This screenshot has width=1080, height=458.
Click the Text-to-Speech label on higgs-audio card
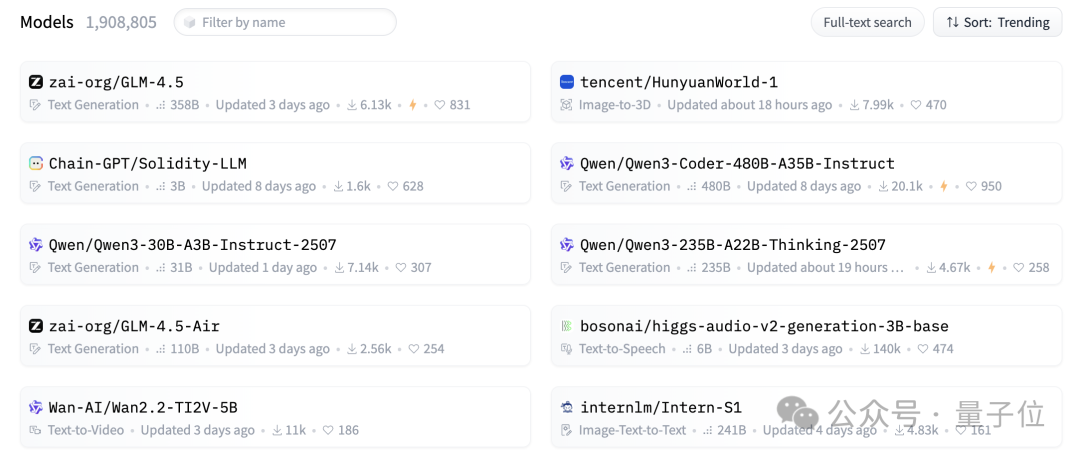click(x=622, y=349)
